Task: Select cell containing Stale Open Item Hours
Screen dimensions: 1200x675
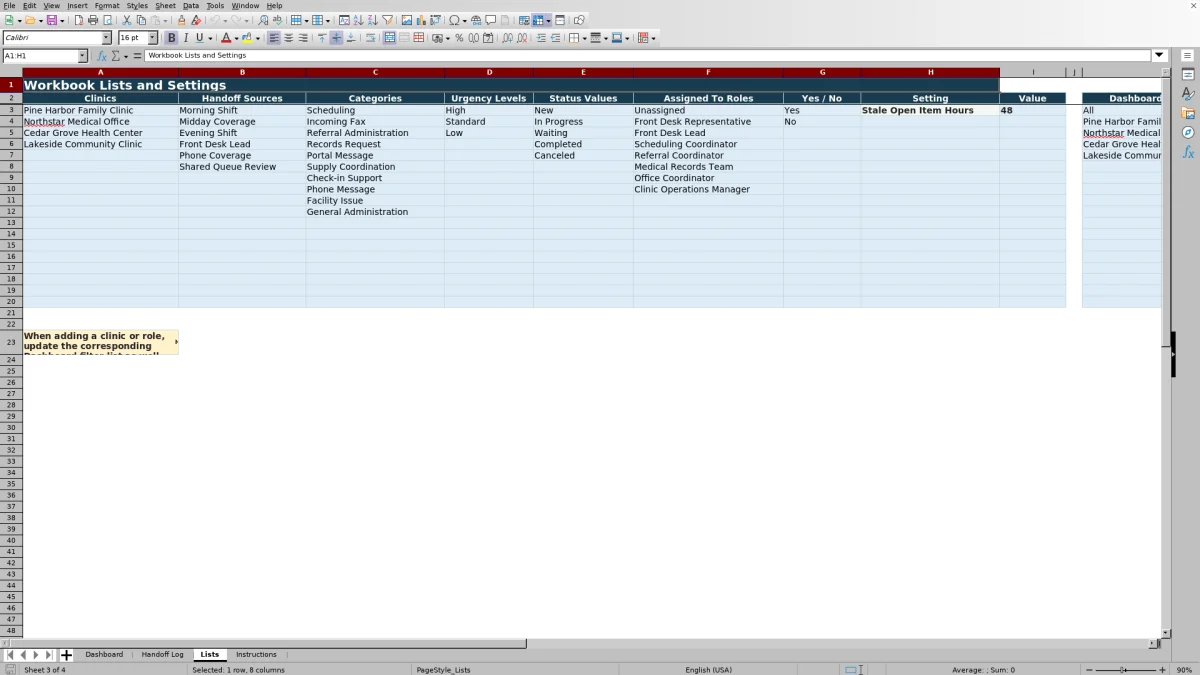Action: click(930, 110)
